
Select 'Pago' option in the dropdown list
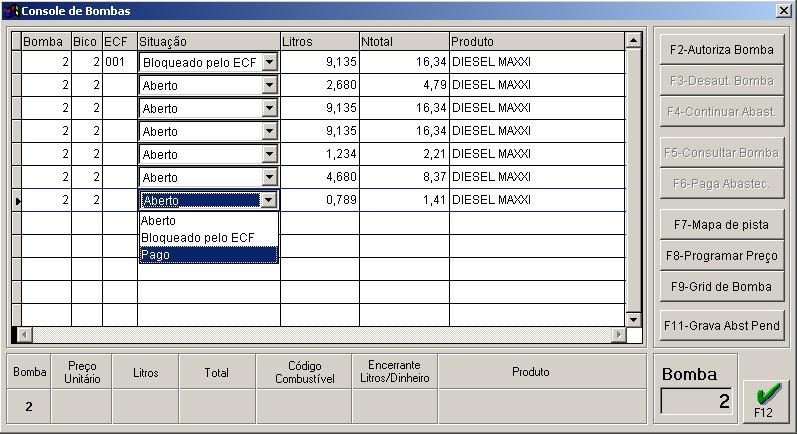(x=209, y=255)
